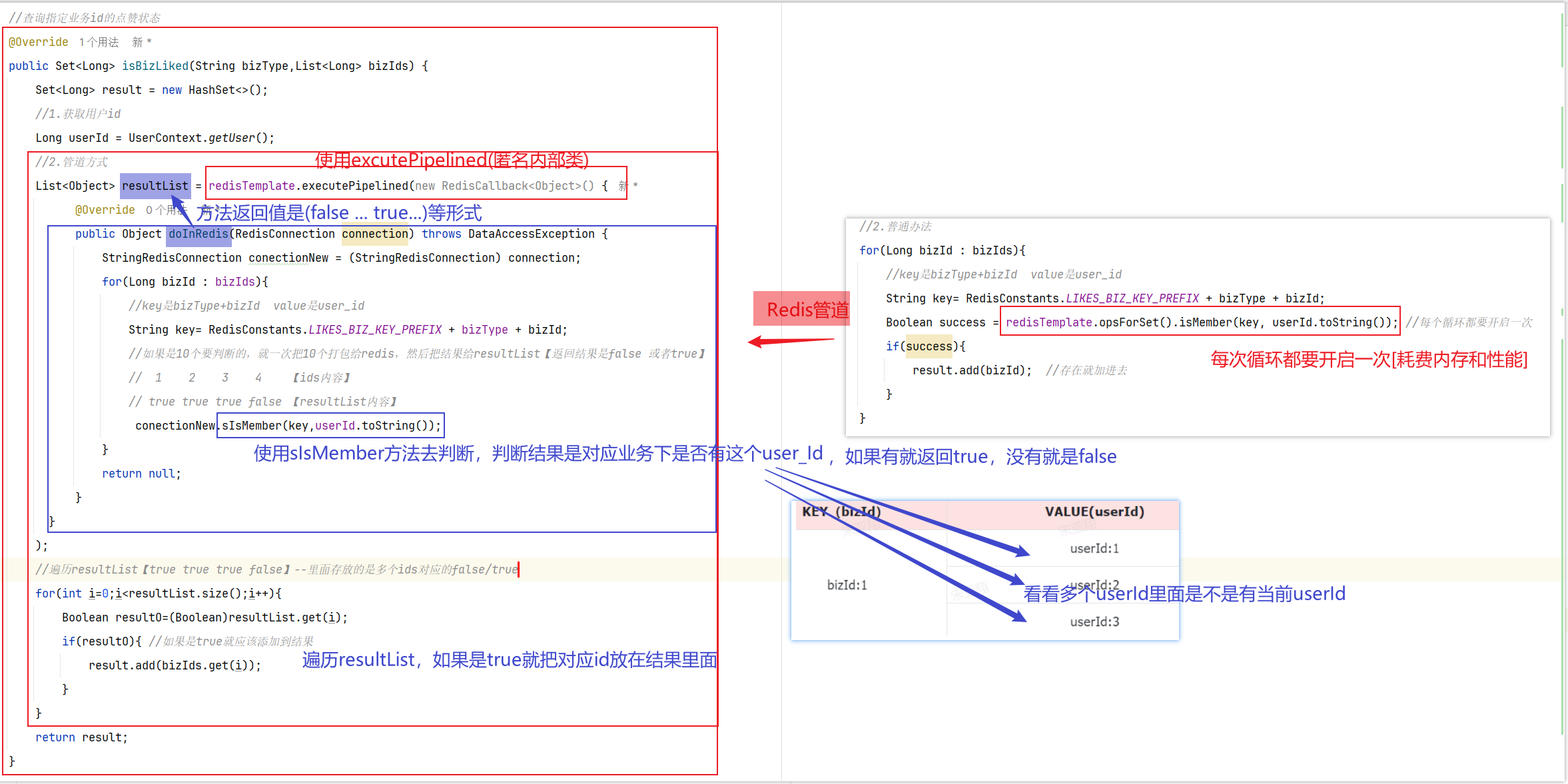Click the "return result;" statement
This screenshot has height=784, width=1568.
[81, 737]
